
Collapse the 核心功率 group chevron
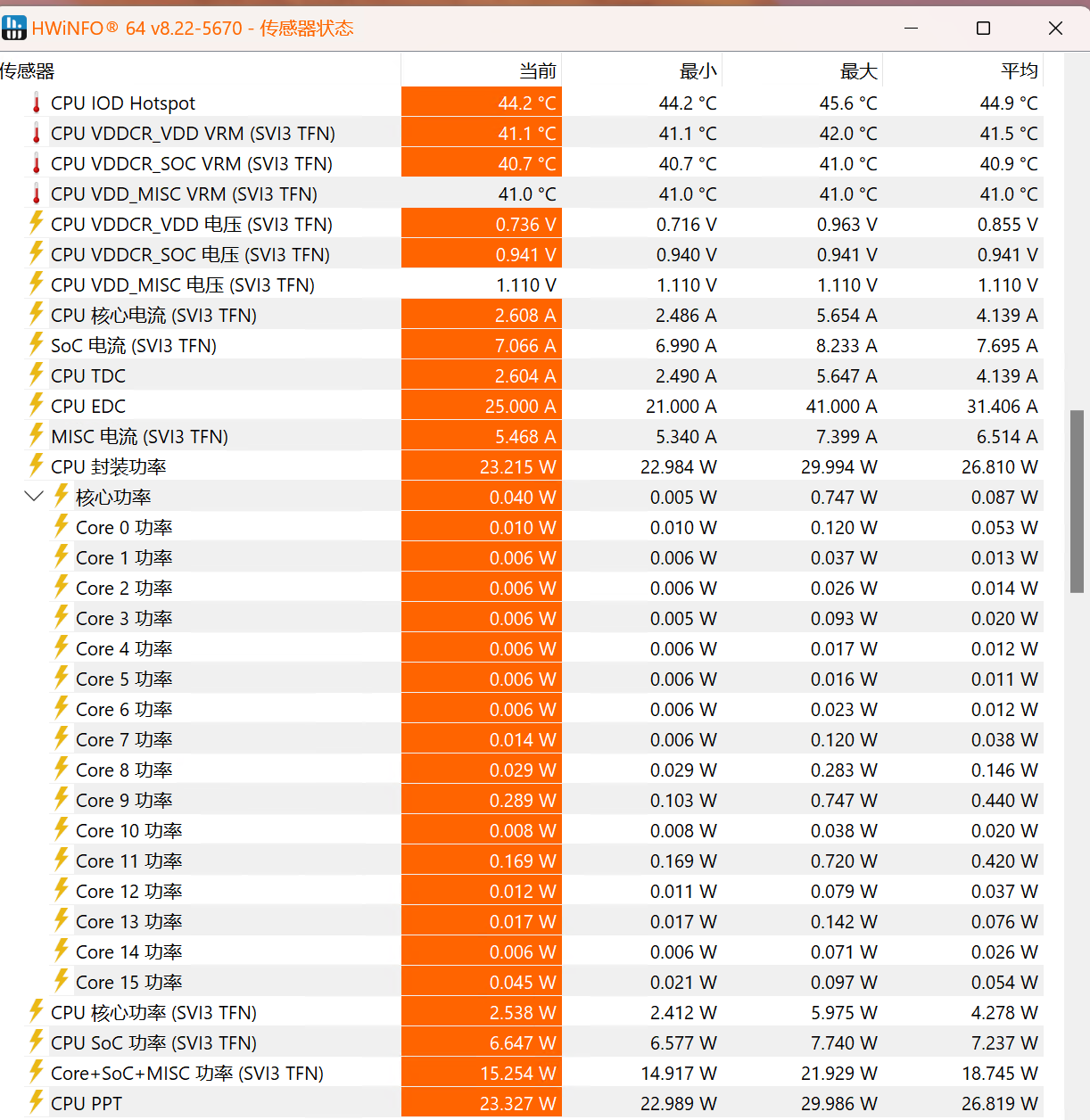[34, 497]
